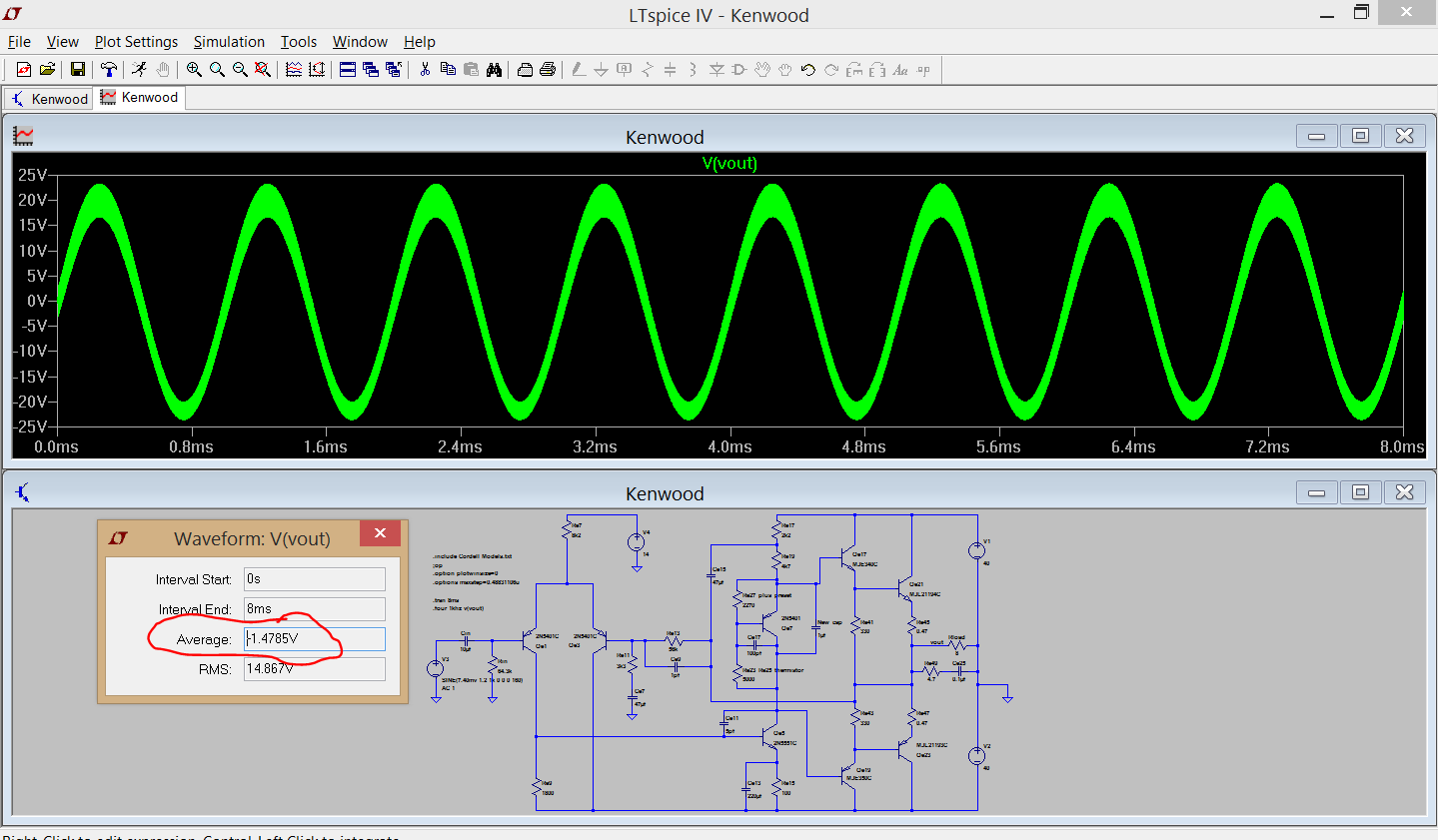Click the Paste clipboard icon
This screenshot has width=1438, height=840.
[471, 69]
